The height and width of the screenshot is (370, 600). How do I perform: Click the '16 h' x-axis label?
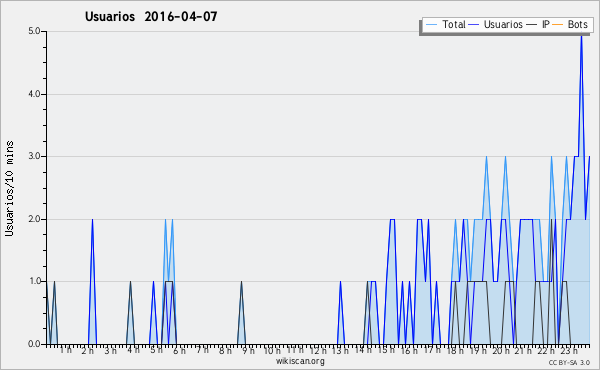[x=409, y=351]
